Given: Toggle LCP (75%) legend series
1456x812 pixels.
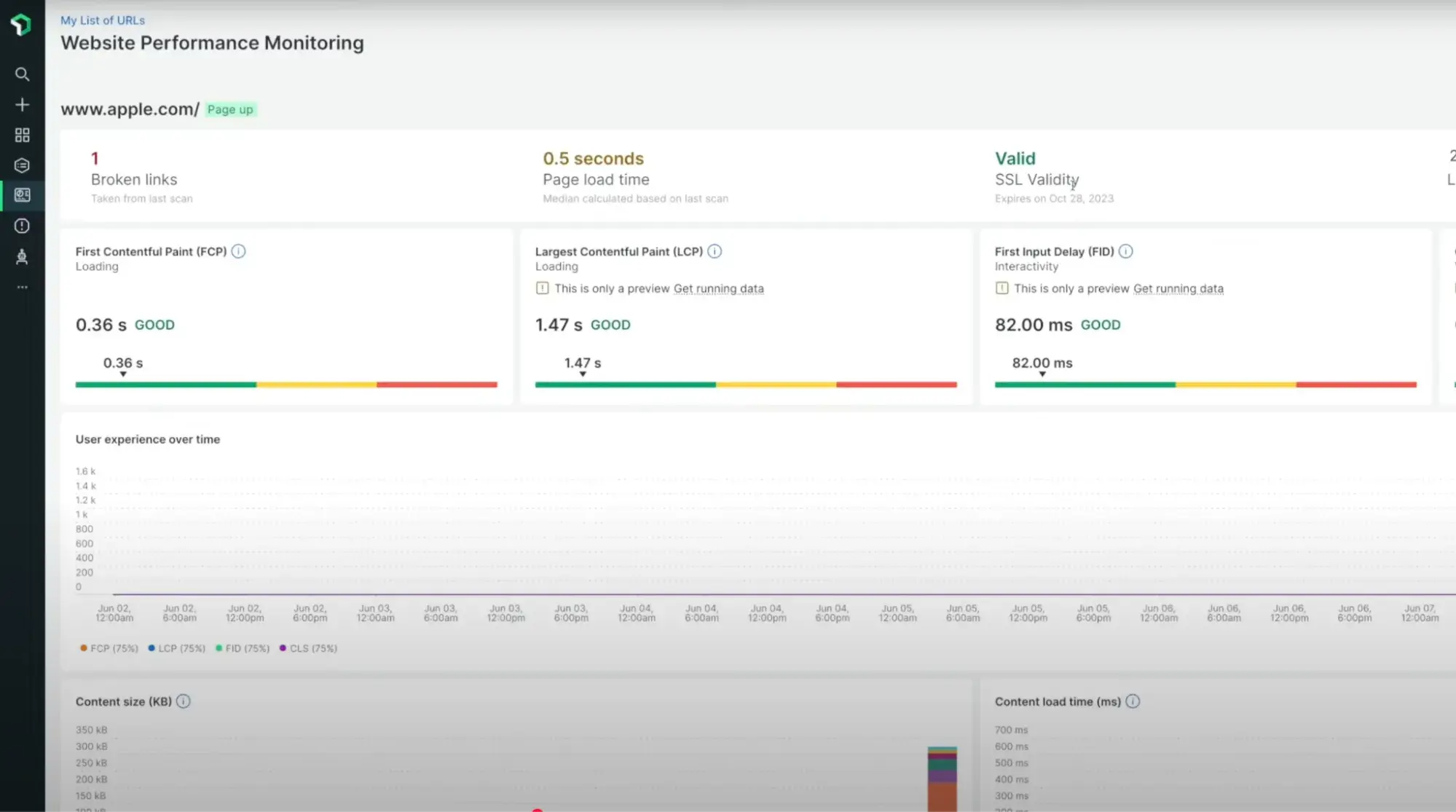Looking at the screenshot, I should pos(177,648).
